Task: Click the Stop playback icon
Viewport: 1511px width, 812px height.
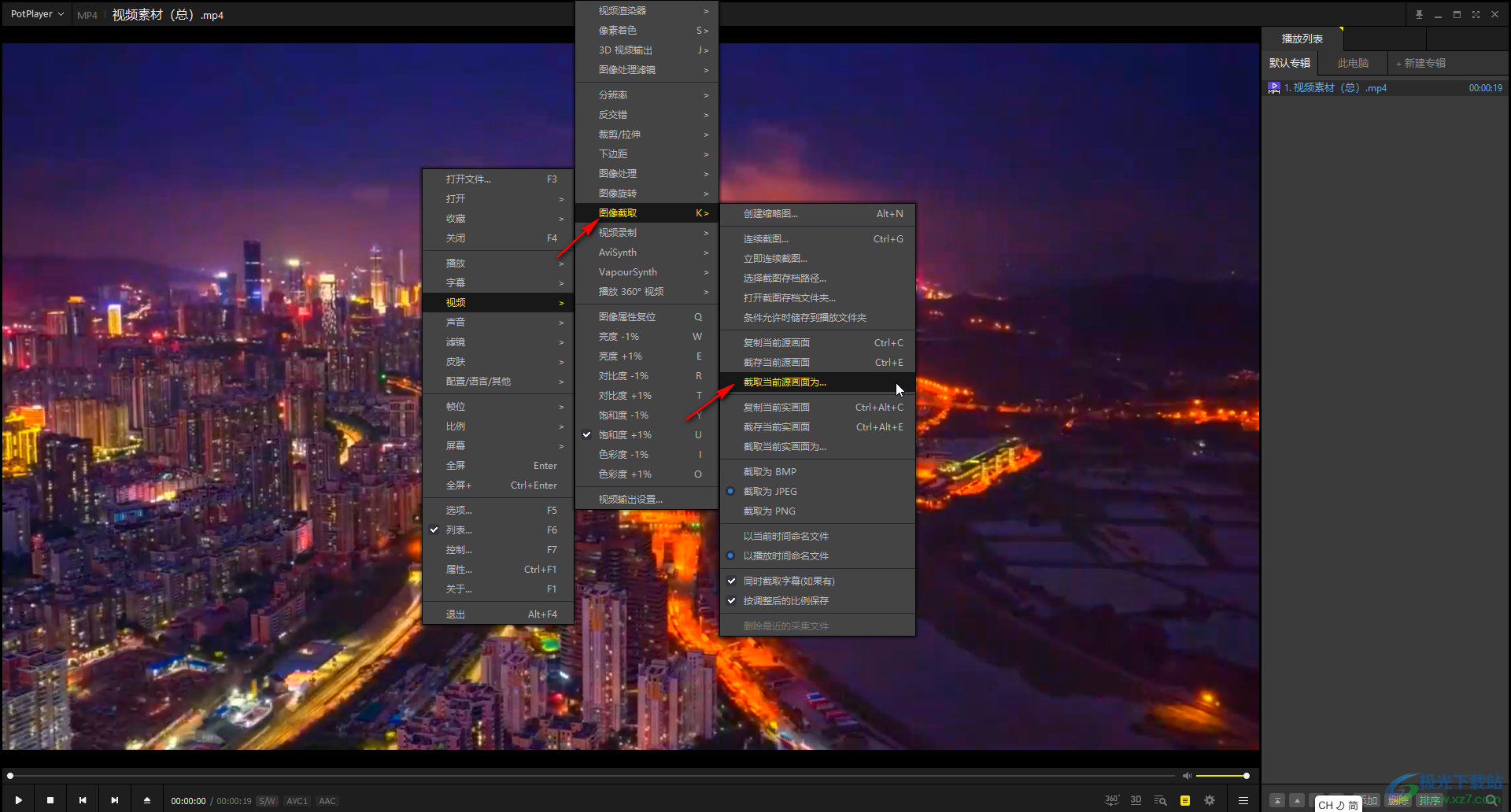Action: tap(50, 800)
